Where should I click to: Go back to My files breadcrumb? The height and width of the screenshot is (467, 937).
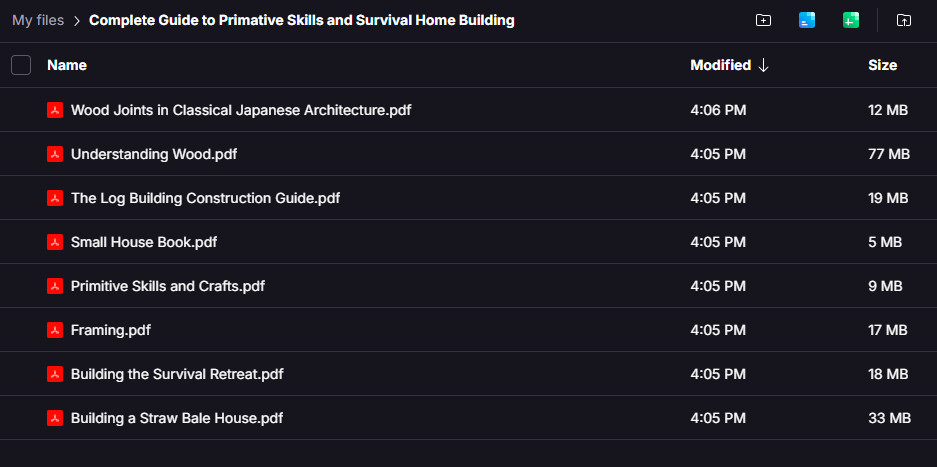pyautogui.click(x=36, y=20)
